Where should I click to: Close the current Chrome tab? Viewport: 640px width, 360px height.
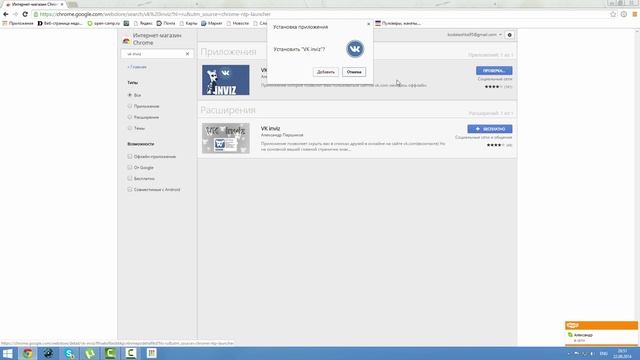click(62, 4)
